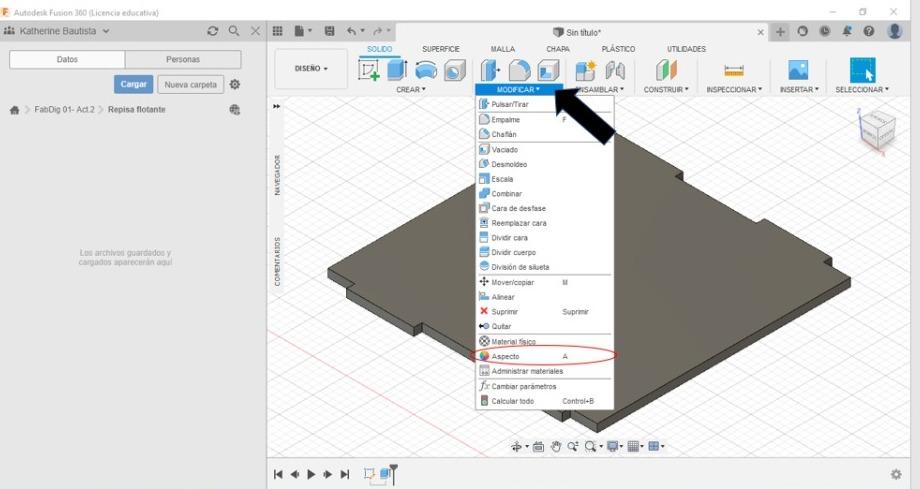
Task: Switch to the Personas tab
Action: pyautogui.click(x=182, y=59)
